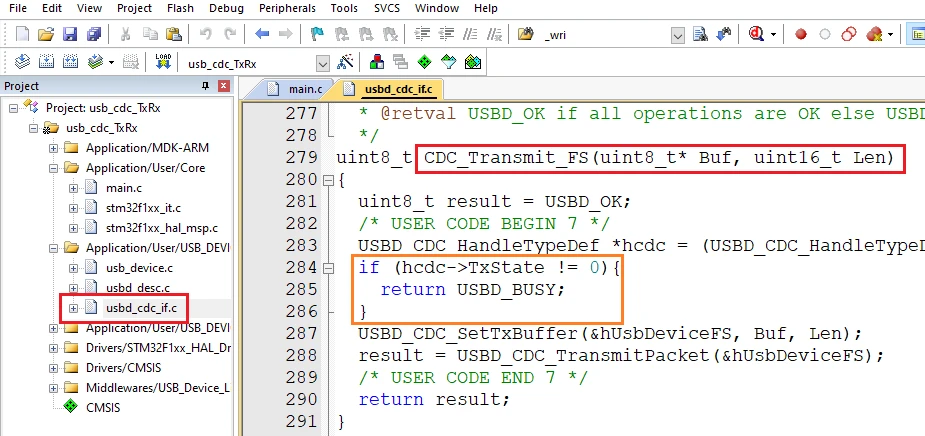The height and width of the screenshot is (436, 925).
Task: Open the Flash menu
Action: [x=180, y=8]
